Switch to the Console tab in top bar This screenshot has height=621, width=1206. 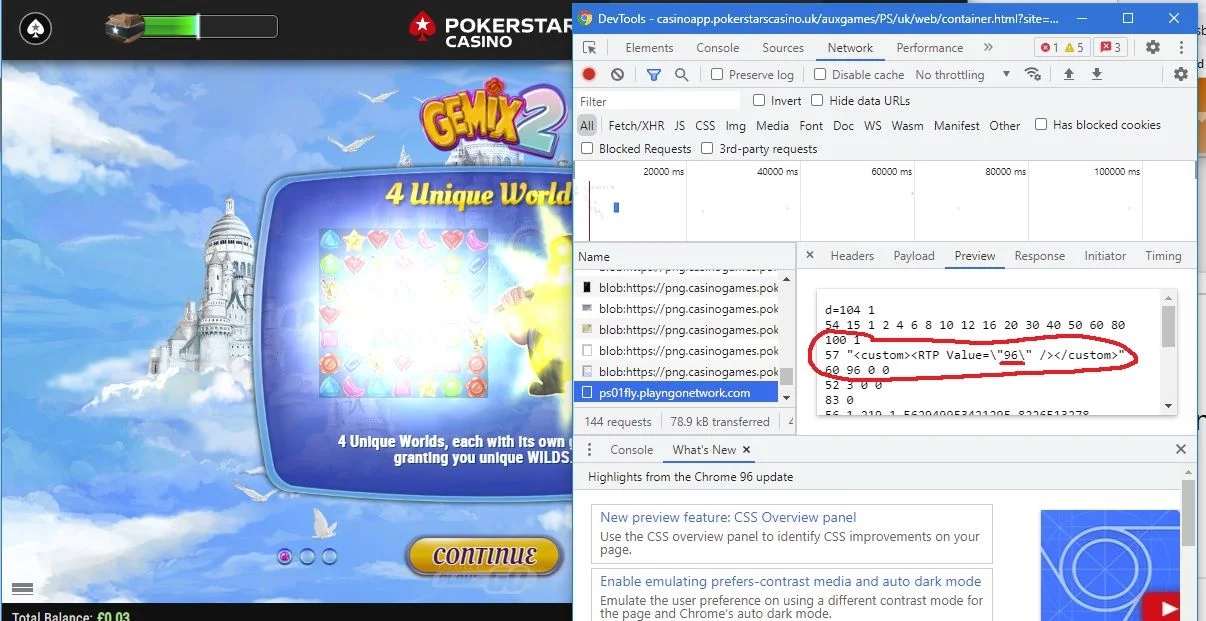click(x=718, y=47)
